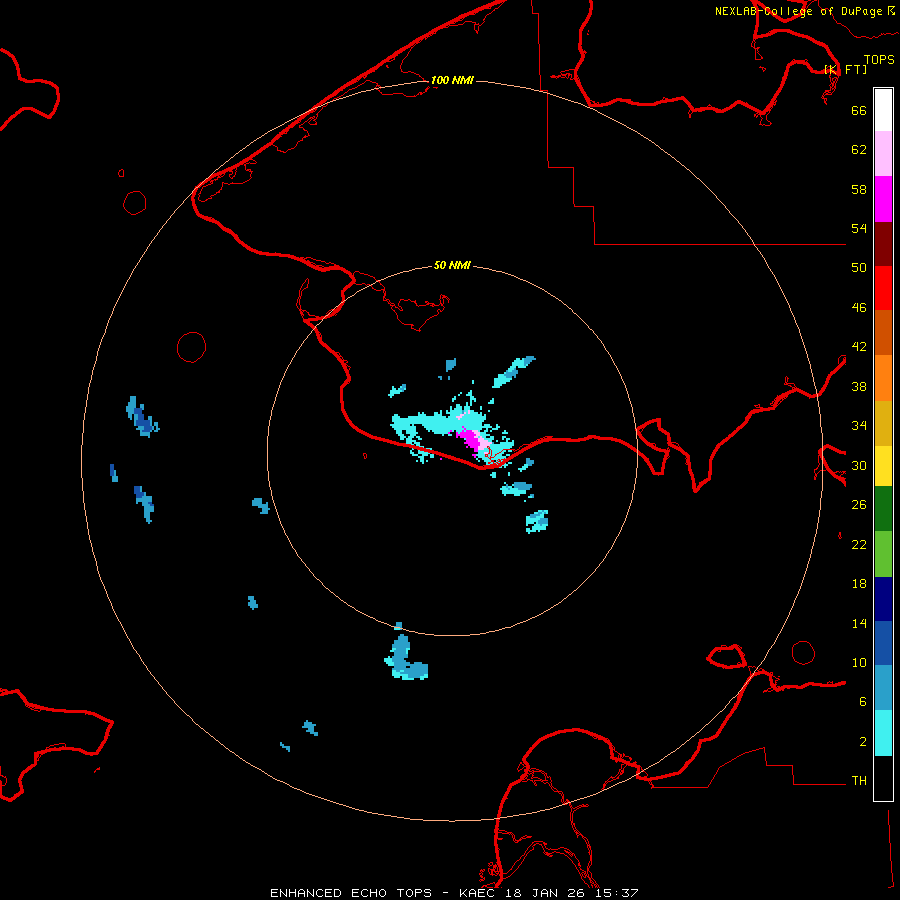Click the "[K FT]" units label

click(x=846, y=69)
